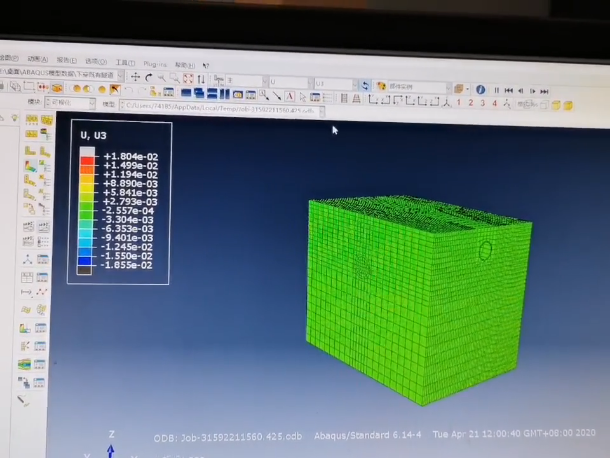Viewport: 610px width, 458px height.
Task: Open the 工具(T) menu
Action: pos(125,63)
